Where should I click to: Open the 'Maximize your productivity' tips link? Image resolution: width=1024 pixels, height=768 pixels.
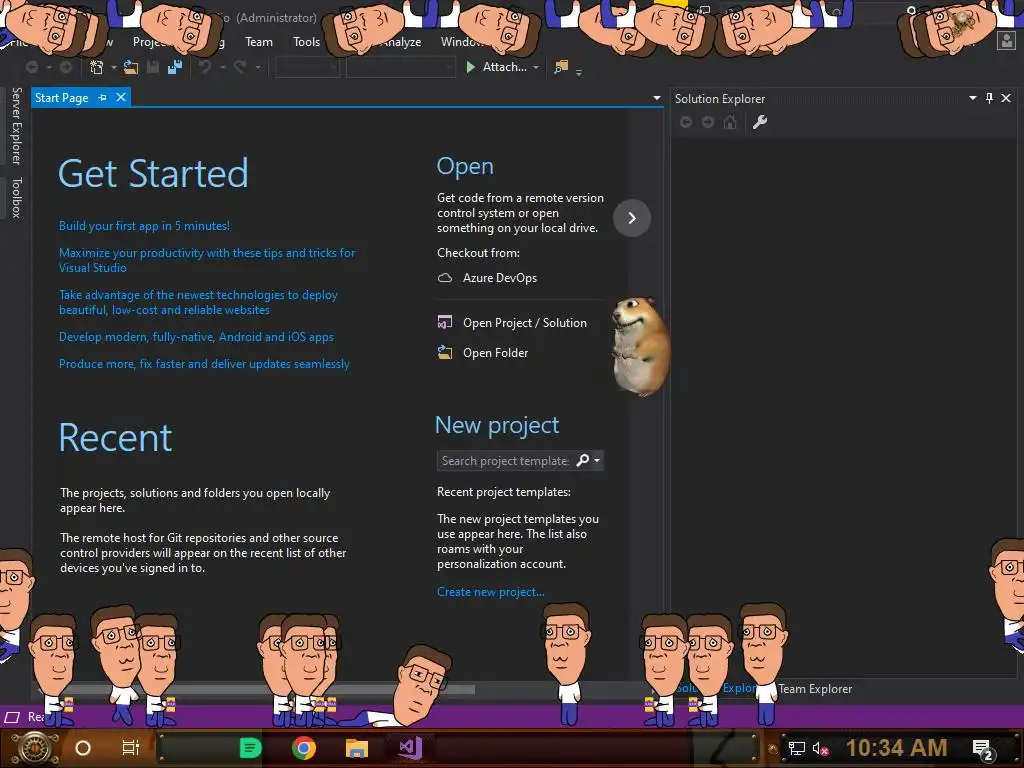(207, 260)
